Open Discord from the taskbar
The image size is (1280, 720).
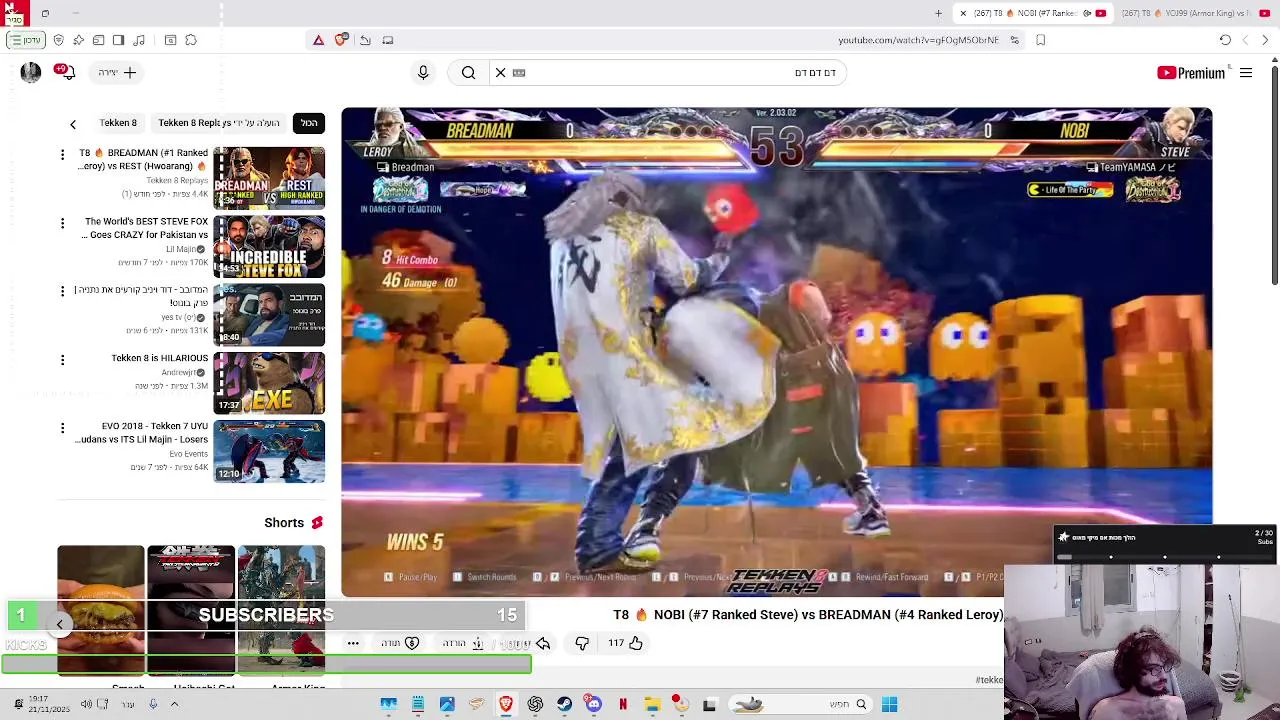coord(594,704)
